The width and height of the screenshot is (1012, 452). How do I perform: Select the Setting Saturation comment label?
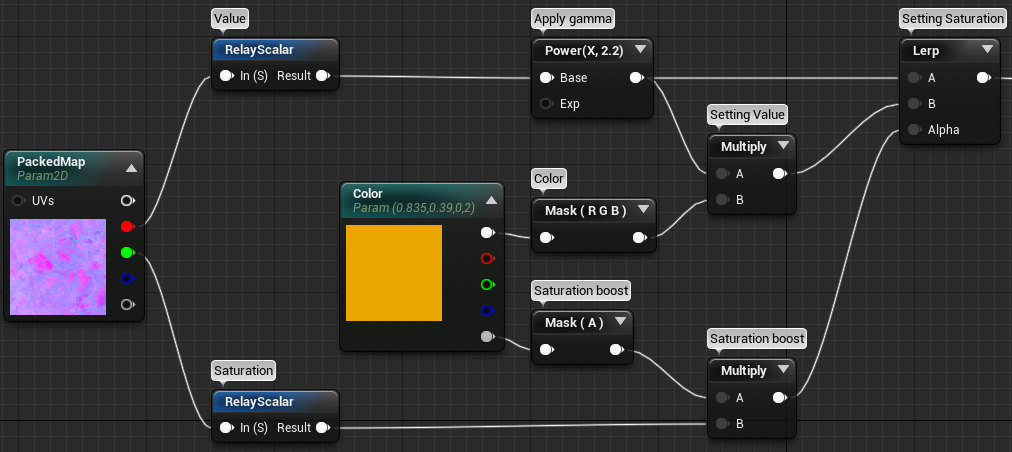pyautogui.click(x=952, y=19)
